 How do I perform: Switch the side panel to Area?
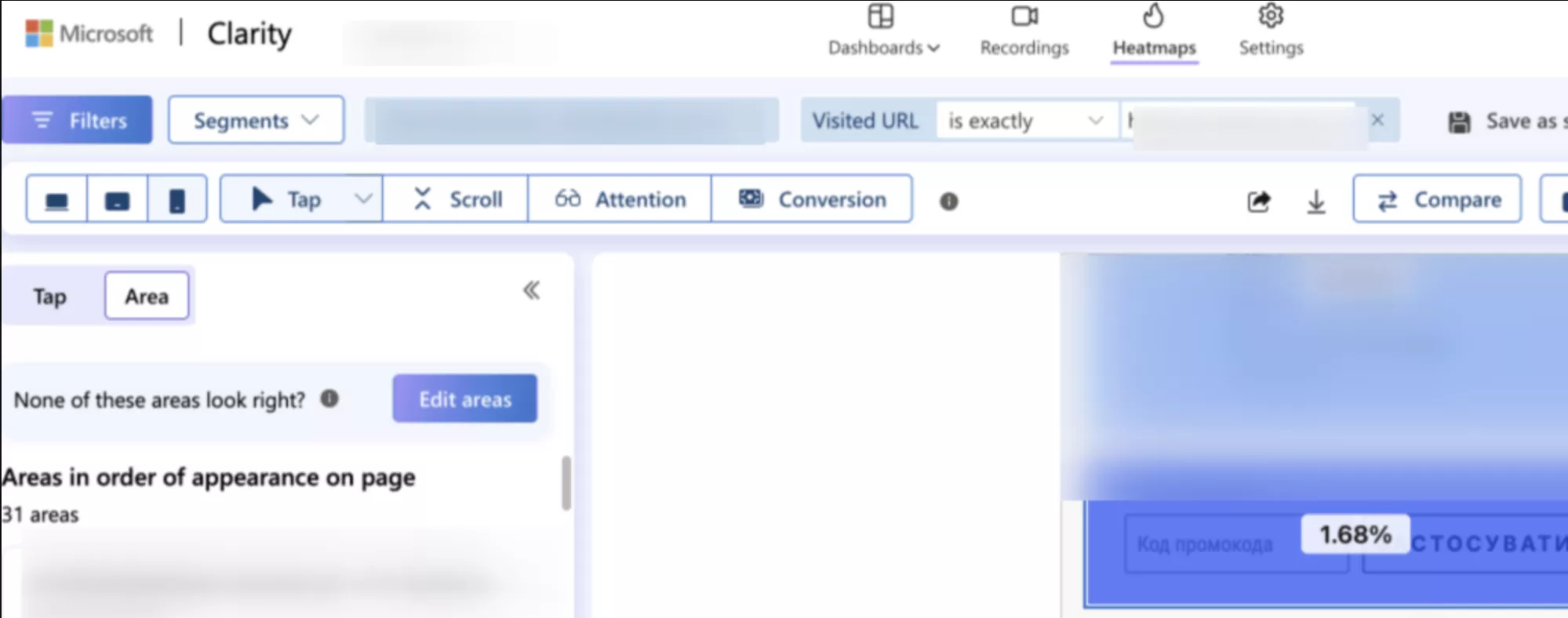(x=147, y=296)
